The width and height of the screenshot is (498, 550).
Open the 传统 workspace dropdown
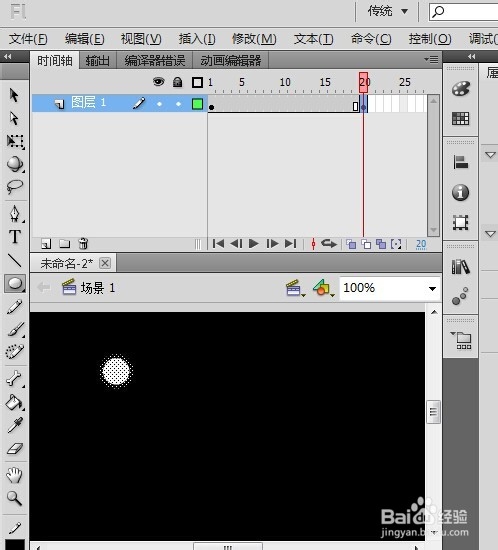388,11
